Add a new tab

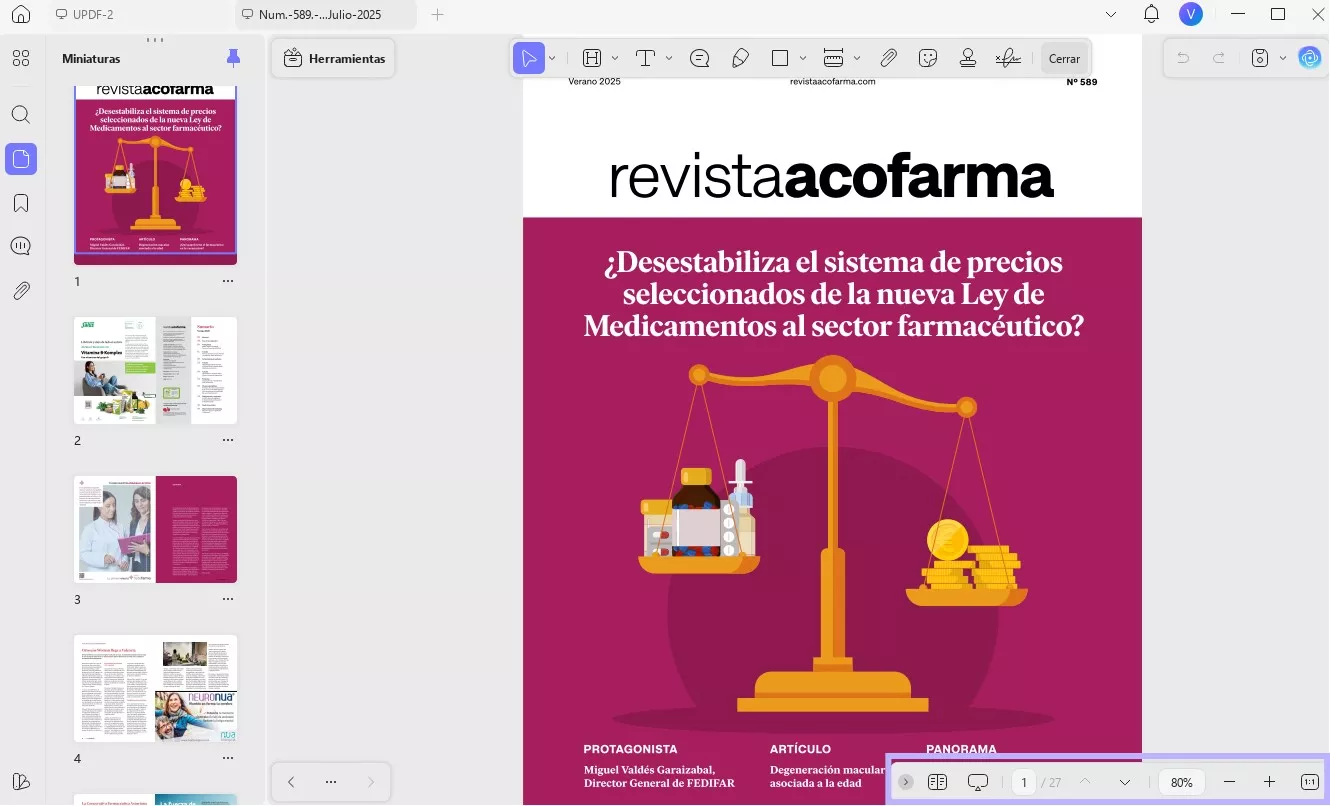click(x=437, y=15)
